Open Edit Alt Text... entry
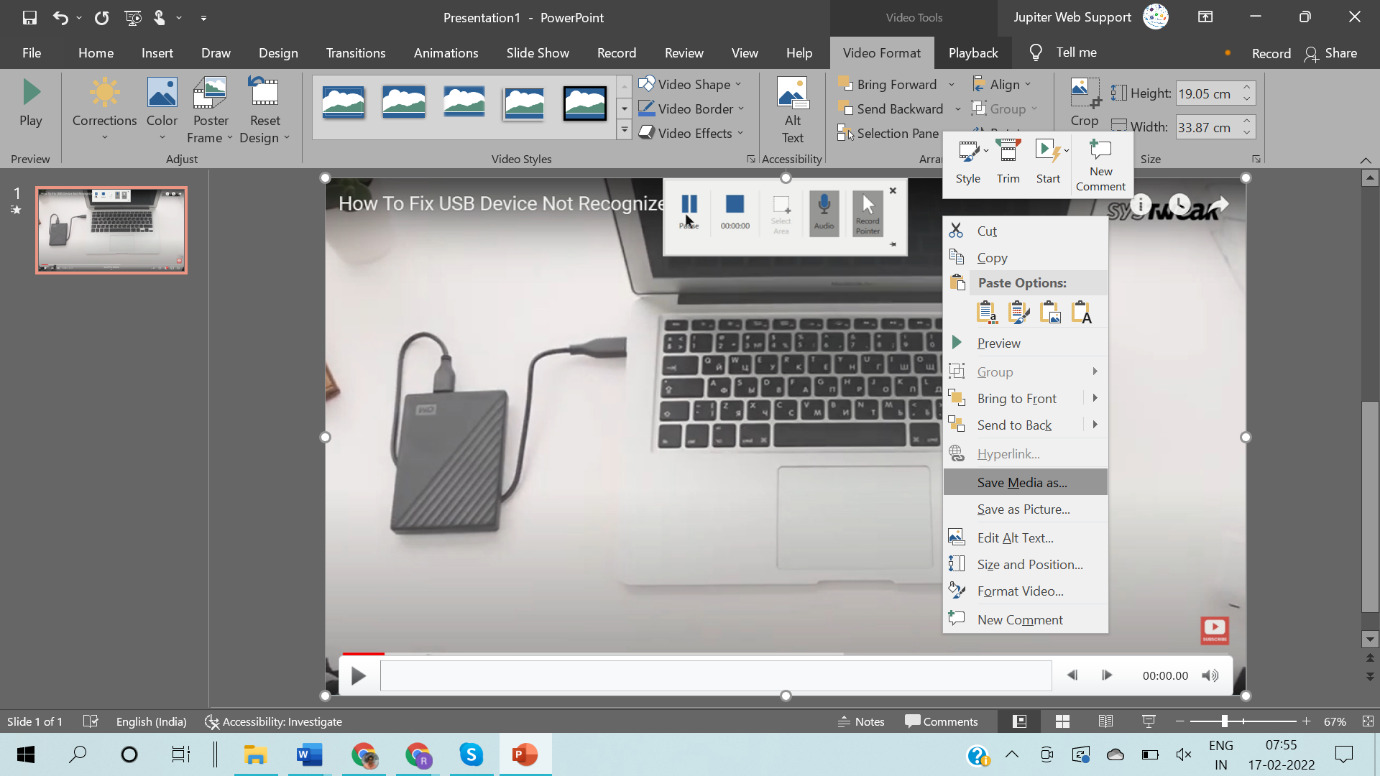 point(1025,537)
